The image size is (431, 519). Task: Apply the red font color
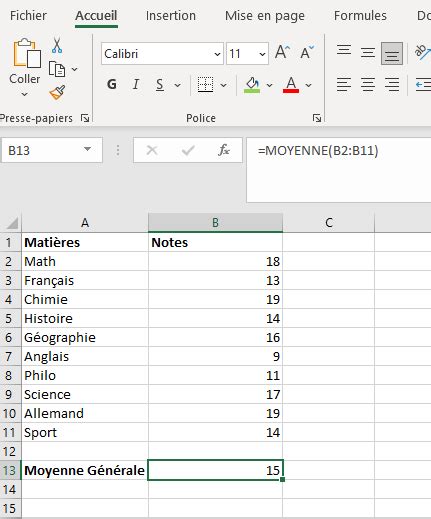click(291, 85)
